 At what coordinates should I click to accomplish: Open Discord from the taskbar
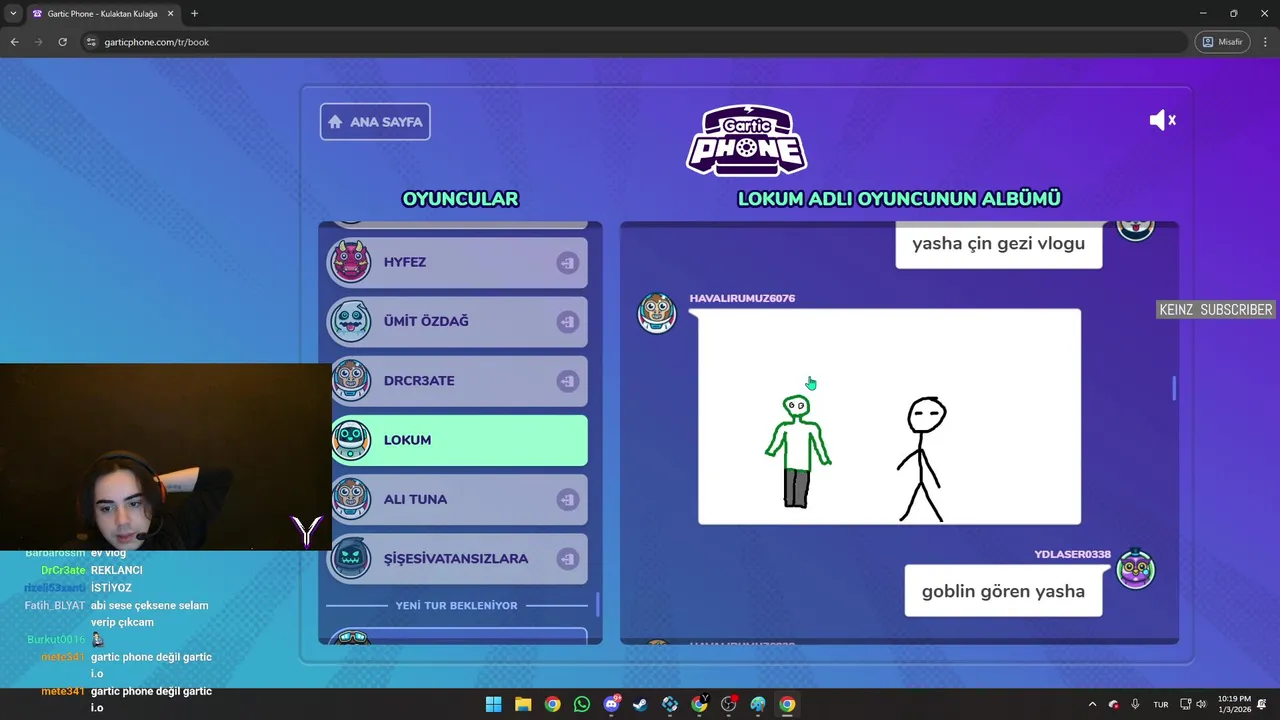coord(611,704)
